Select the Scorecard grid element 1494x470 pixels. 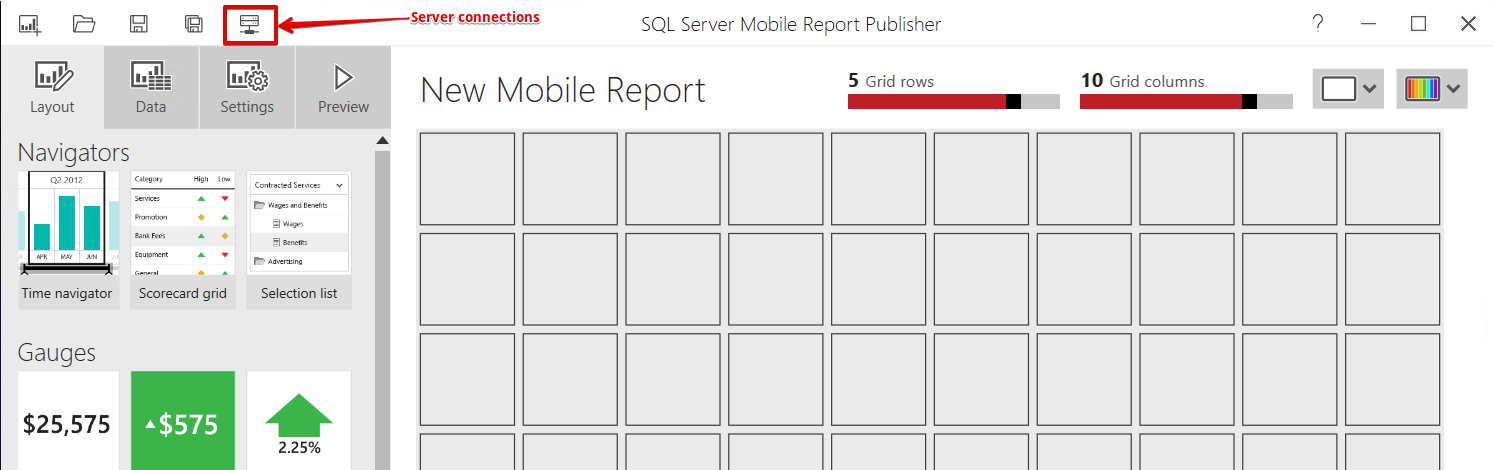coord(183,239)
